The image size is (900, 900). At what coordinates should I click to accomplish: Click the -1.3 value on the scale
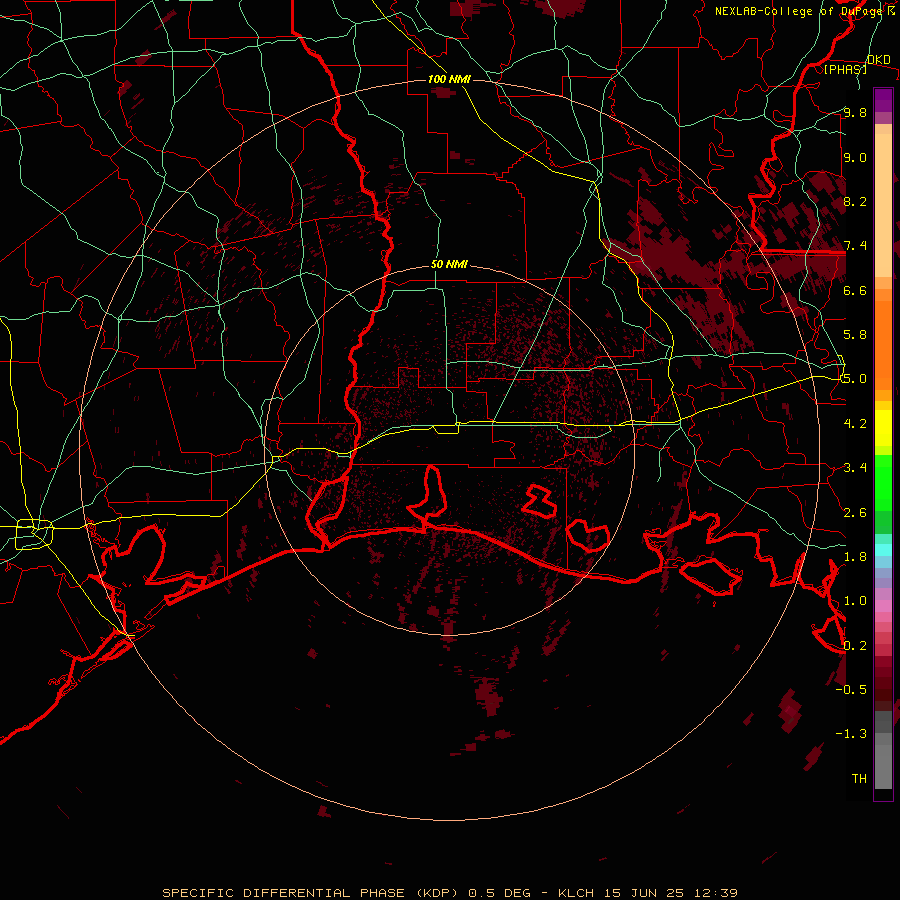(851, 734)
